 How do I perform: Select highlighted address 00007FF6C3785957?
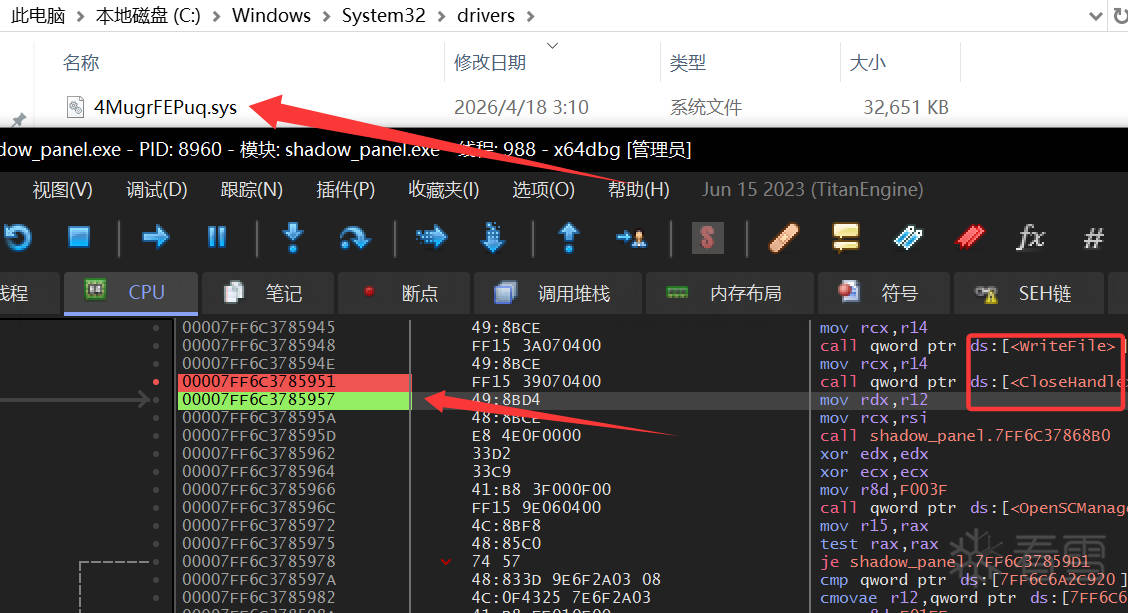click(294, 399)
